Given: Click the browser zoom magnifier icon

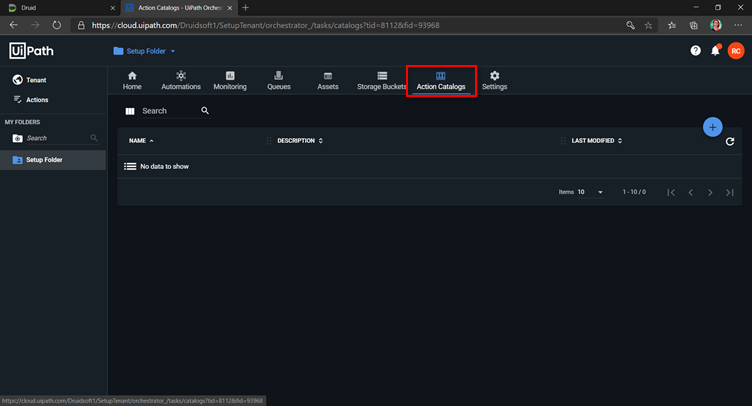Looking at the screenshot, I should point(630,25).
